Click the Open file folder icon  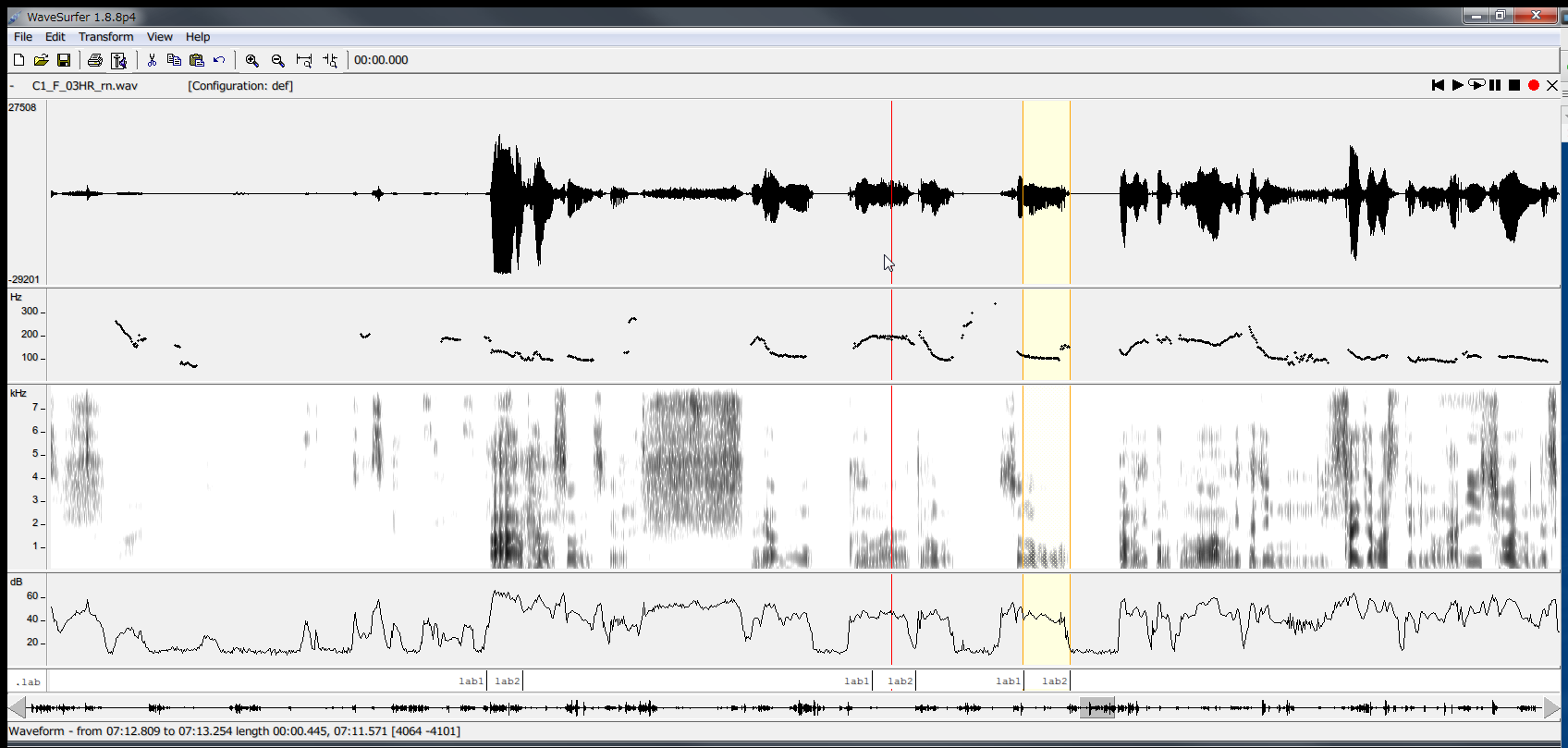41,60
